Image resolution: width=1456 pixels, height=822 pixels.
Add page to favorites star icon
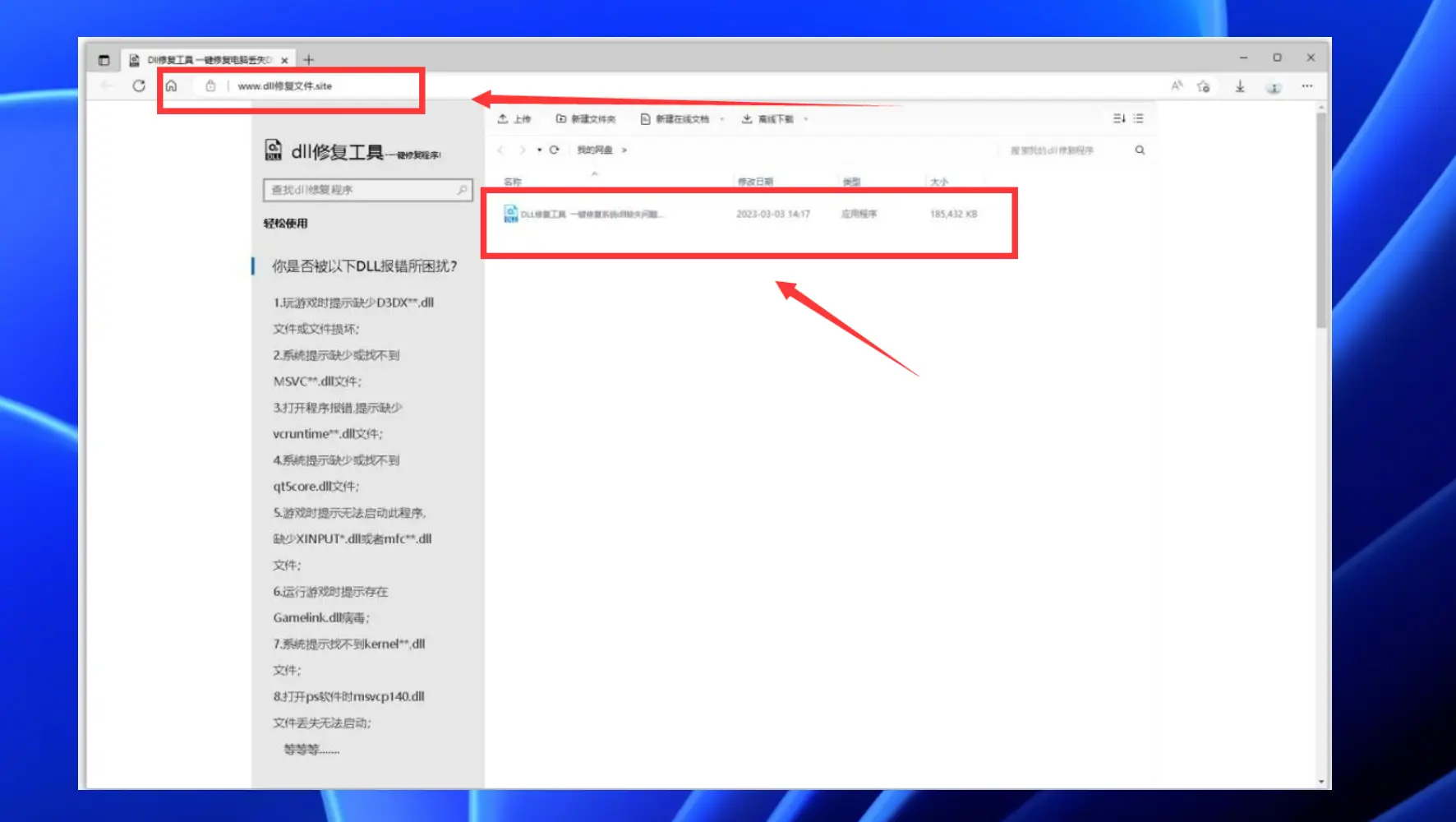[1204, 86]
